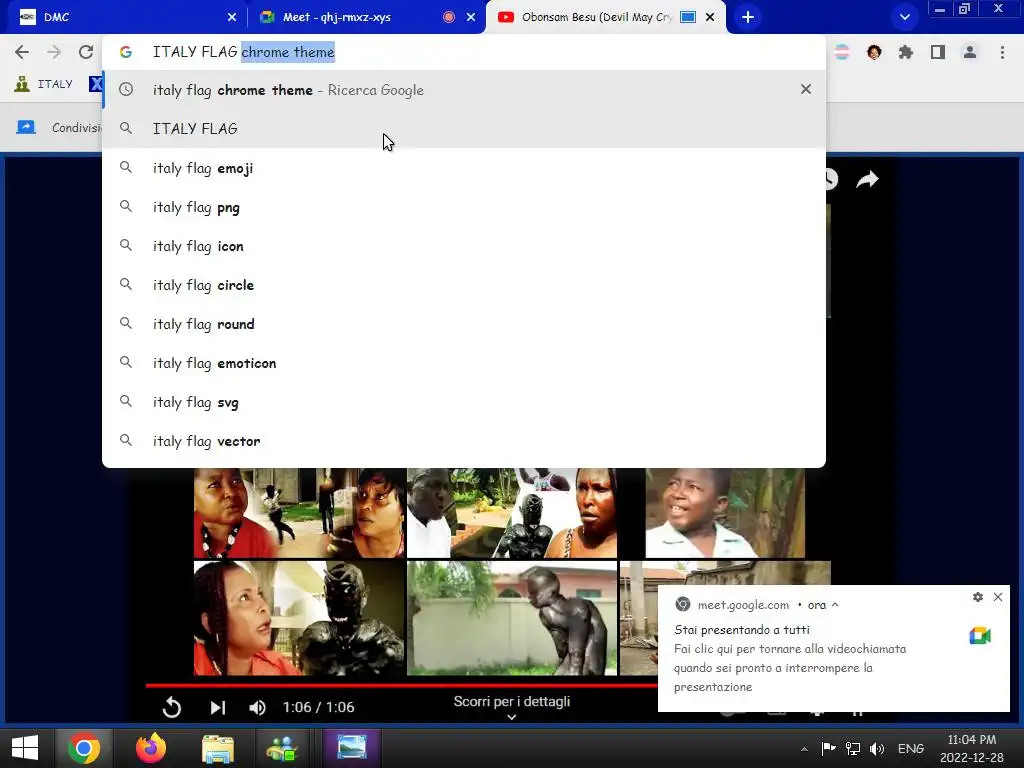The height and width of the screenshot is (768, 1024).
Task: Open the top-middle suggested video thumbnail
Action: pyautogui.click(x=512, y=513)
